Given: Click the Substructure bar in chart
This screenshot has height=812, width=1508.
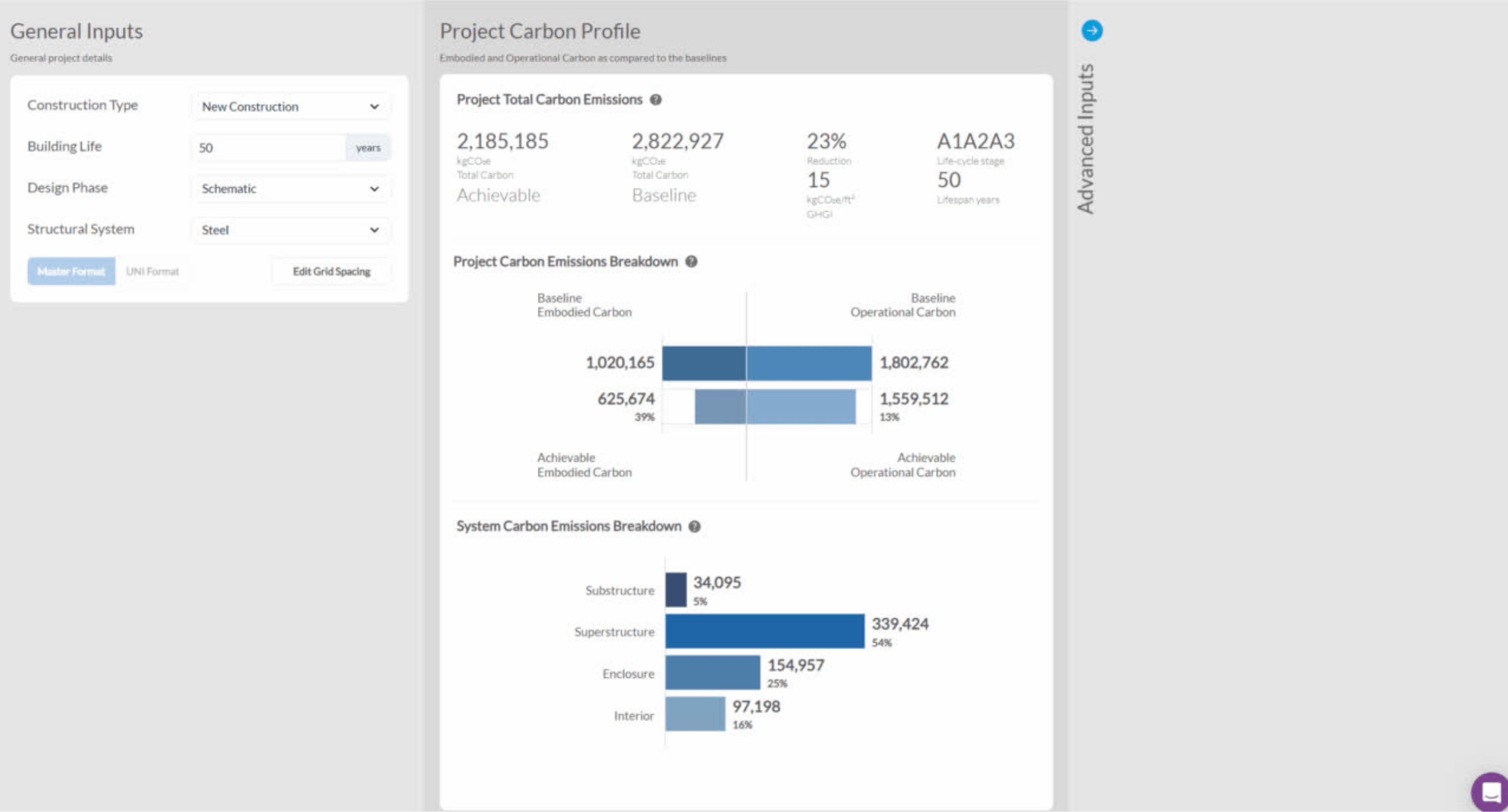Looking at the screenshot, I should [x=675, y=589].
